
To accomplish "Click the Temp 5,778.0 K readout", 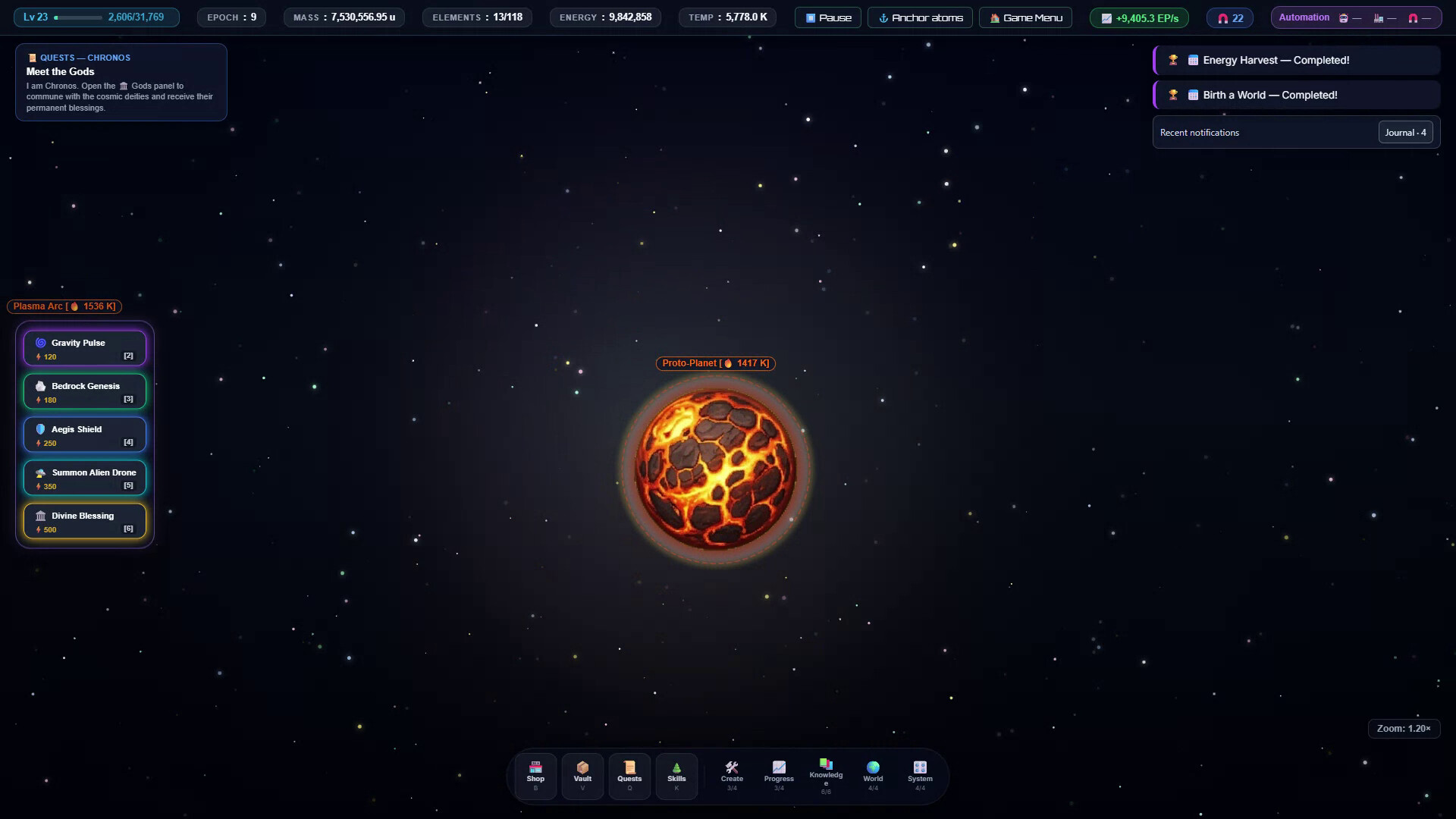I will tap(727, 17).
